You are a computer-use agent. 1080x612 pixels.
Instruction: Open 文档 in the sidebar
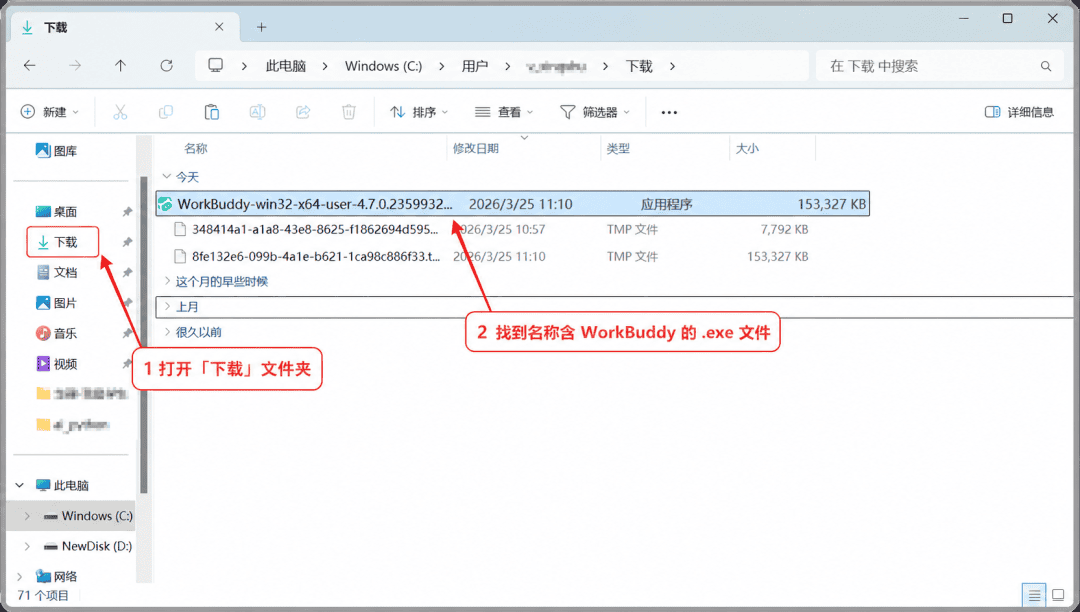[x=56, y=272]
